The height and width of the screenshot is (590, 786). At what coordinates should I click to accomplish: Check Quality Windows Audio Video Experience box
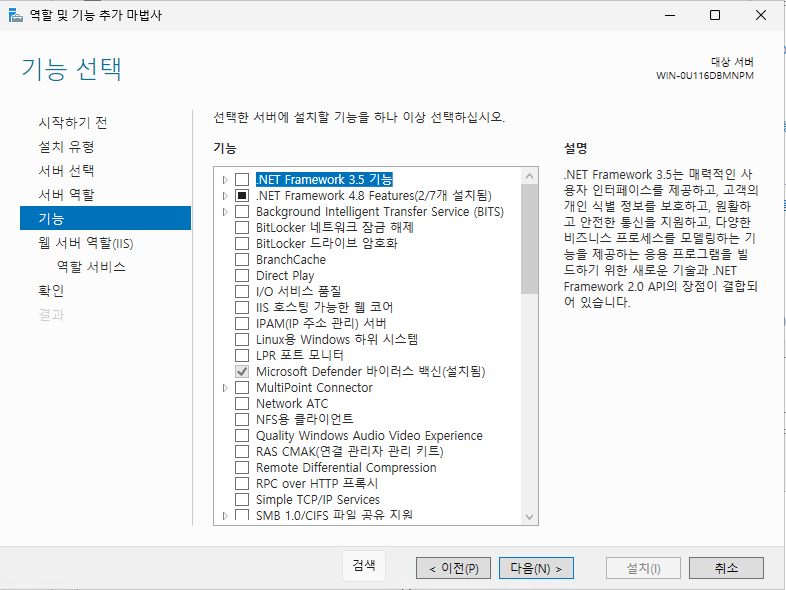pyautogui.click(x=242, y=436)
